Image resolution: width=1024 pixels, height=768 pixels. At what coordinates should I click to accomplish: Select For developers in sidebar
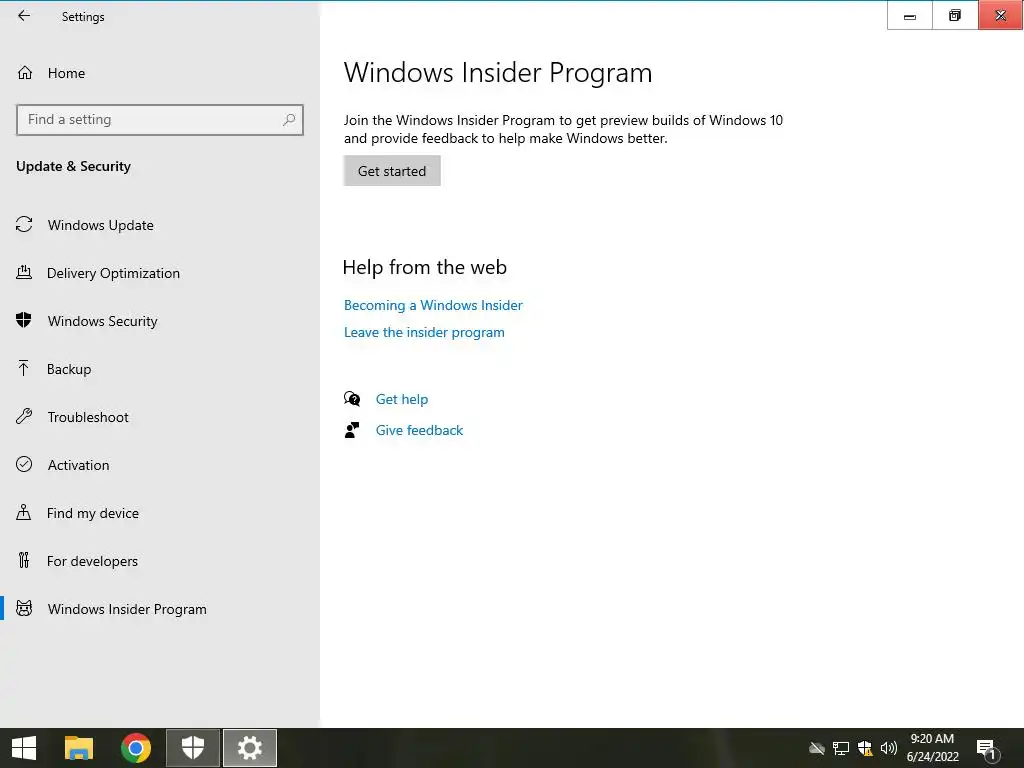(x=92, y=562)
